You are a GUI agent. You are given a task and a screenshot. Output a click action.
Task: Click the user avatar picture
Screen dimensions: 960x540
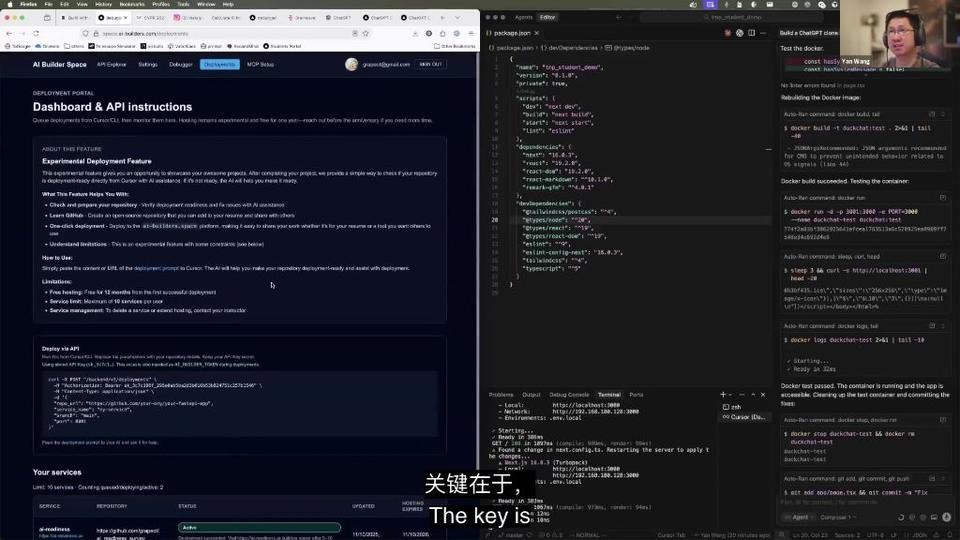point(351,64)
